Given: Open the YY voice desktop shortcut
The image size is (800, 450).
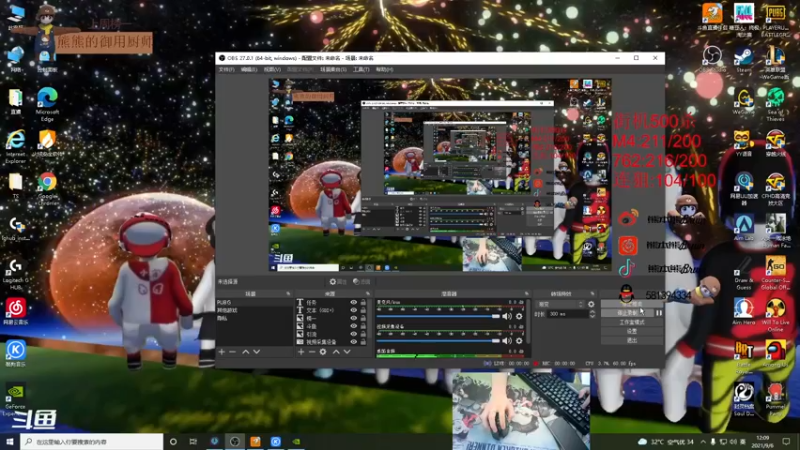Looking at the screenshot, I should click(x=743, y=143).
